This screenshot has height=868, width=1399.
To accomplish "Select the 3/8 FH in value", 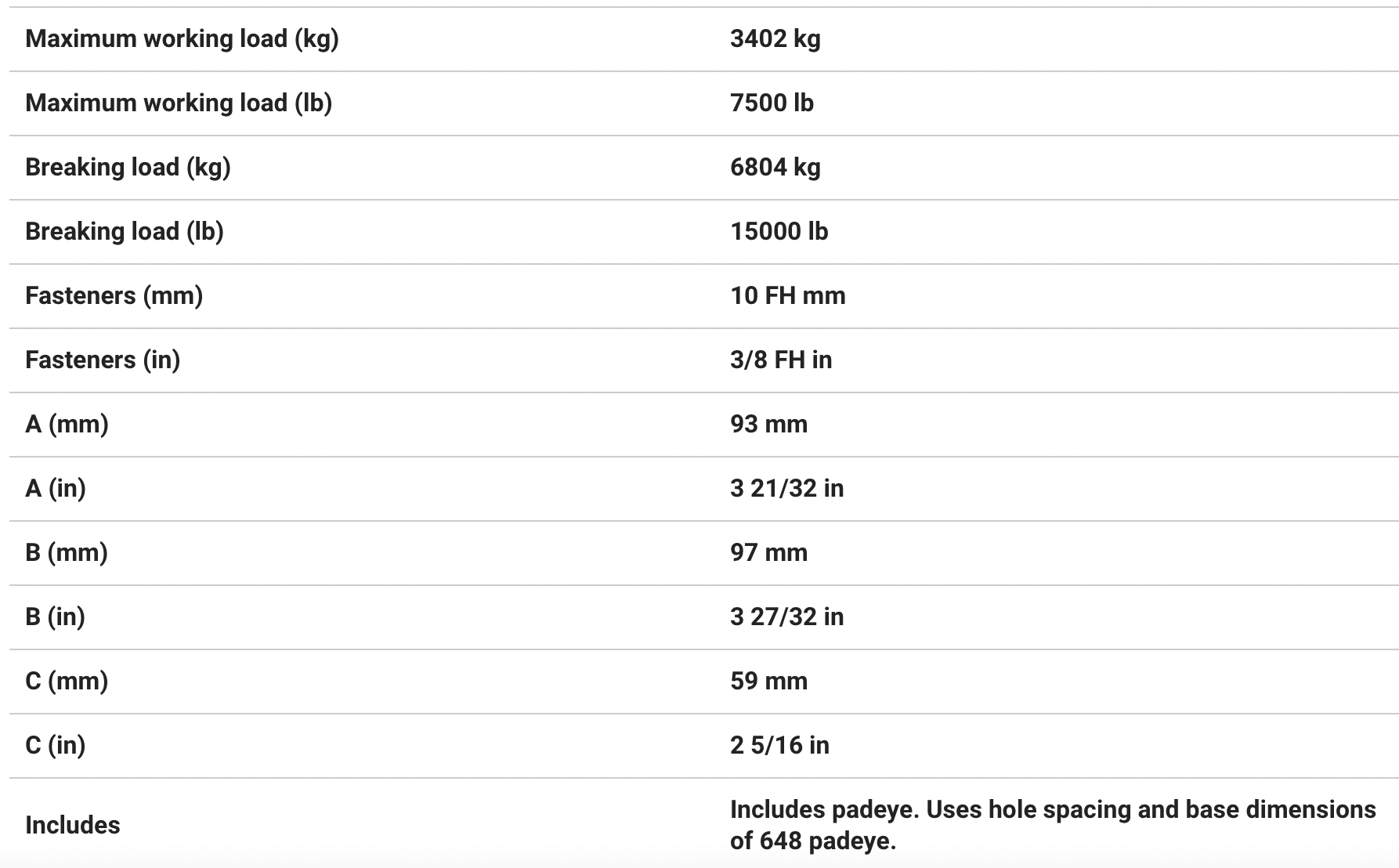I will pos(781,360).
